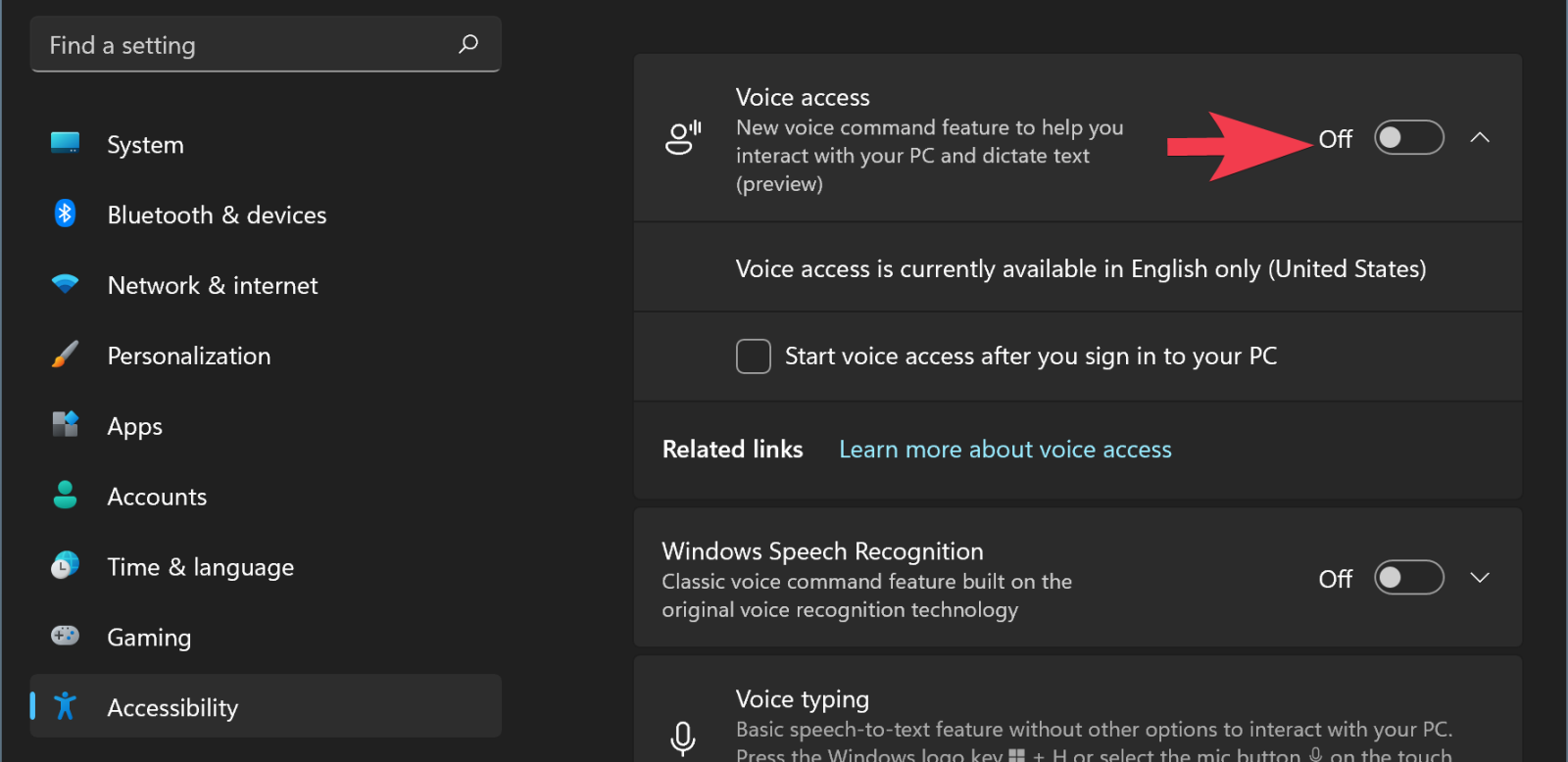Click the Apps icon in sidebar
Image resolution: width=1568 pixels, height=762 pixels.
(x=65, y=425)
